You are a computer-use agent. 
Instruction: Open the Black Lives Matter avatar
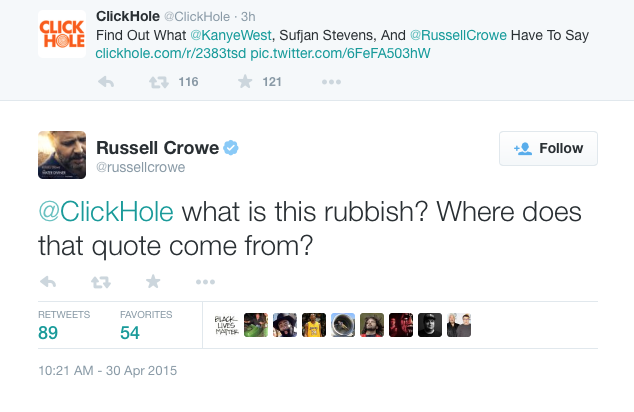click(227, 324)
